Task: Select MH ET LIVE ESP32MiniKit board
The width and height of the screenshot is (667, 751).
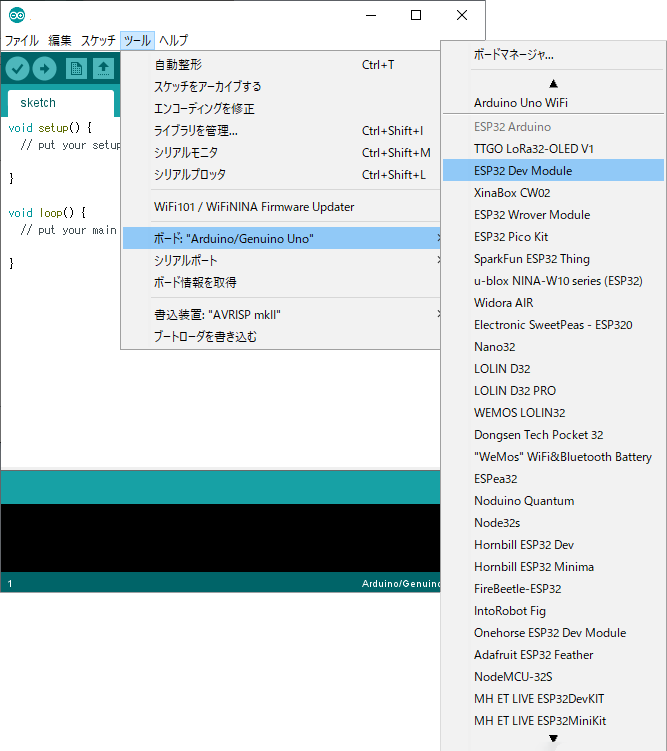Action: click(x=553, y=722)
